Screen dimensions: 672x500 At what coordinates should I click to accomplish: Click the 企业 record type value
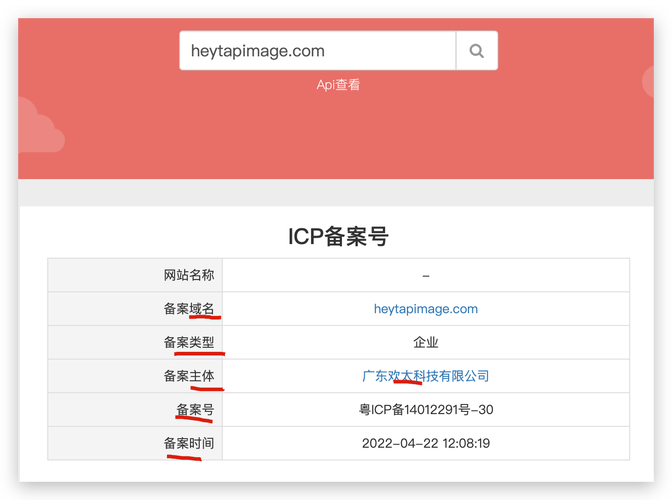pos(426,342)
